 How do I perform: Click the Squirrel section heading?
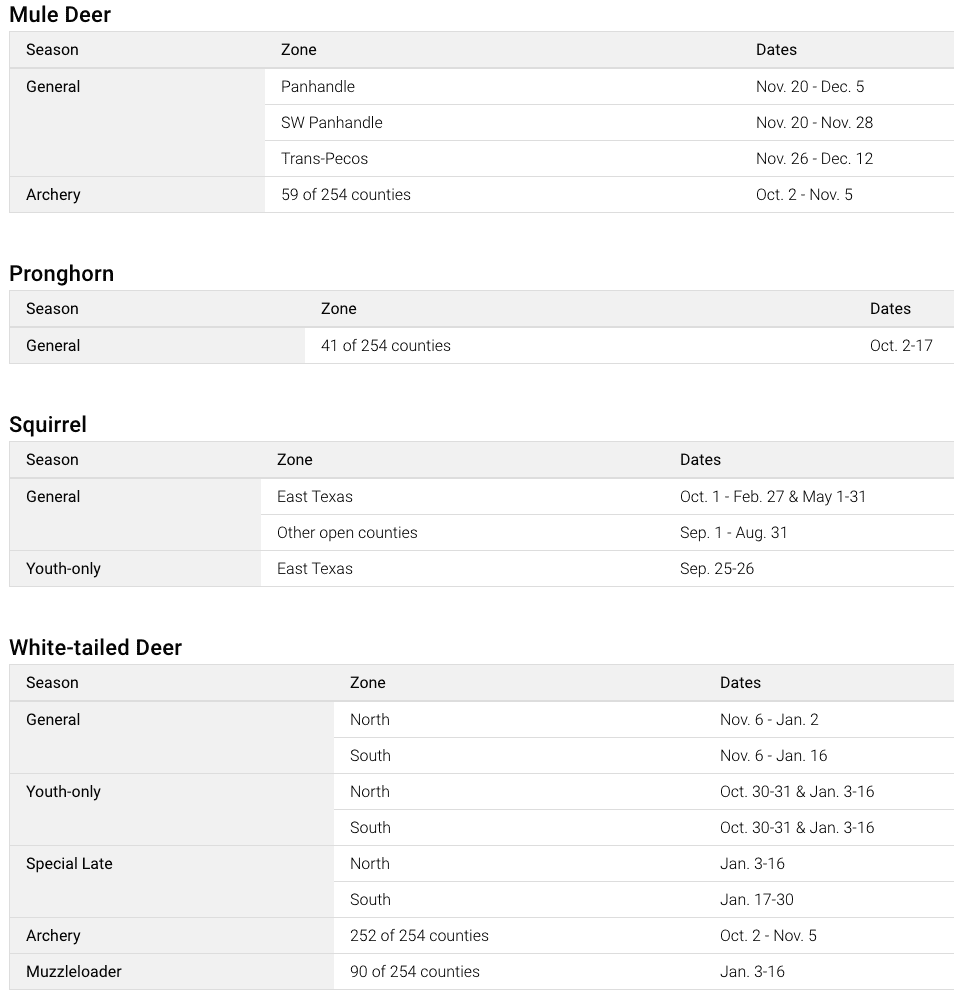click(x=48, y=425)
